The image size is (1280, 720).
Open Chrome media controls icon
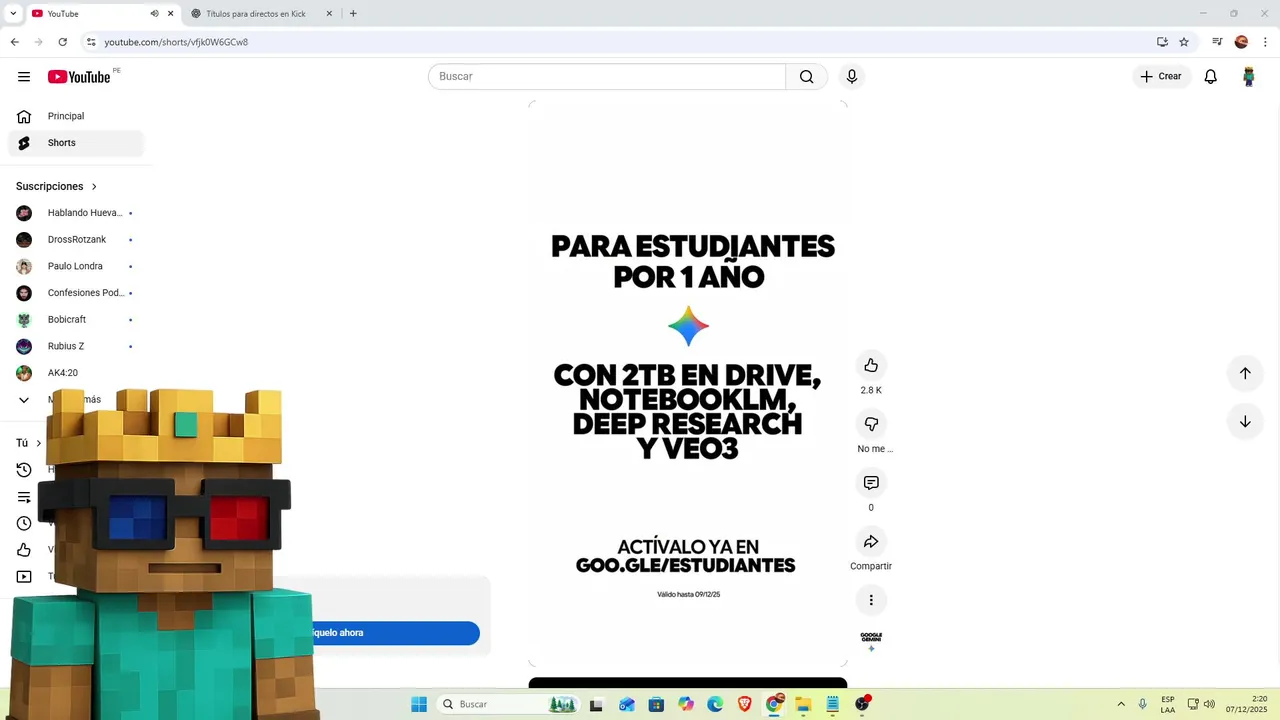coord(1217,42)
